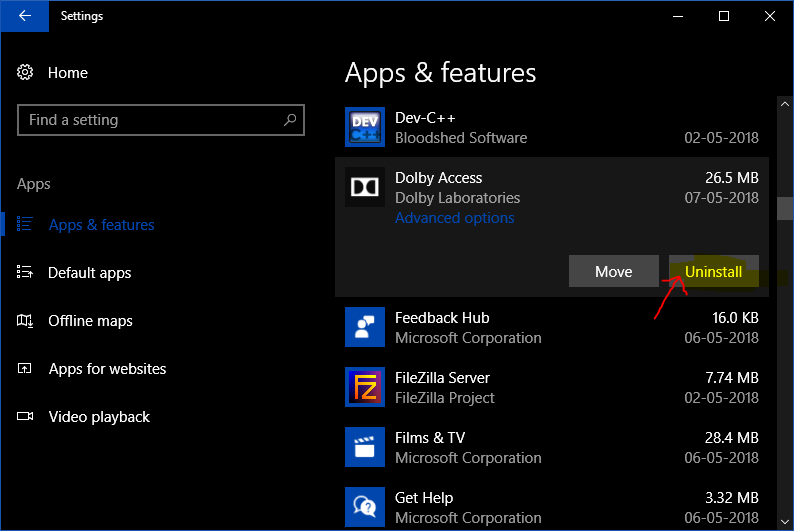The image size is (794, 531).
Task: Click the Get Help app icon
Action: (365, 507)
